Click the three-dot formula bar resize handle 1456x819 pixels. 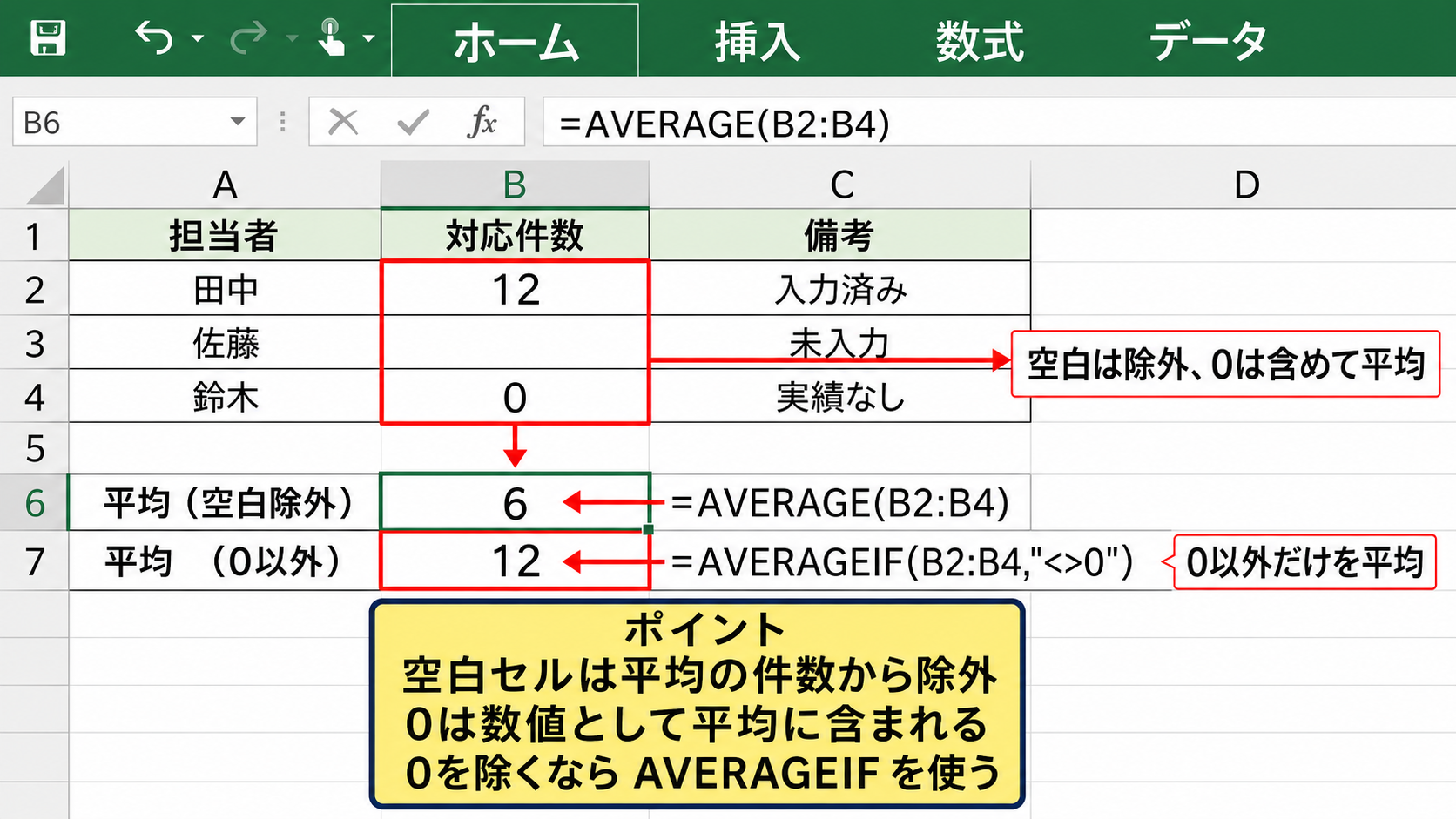coord(282,122)
